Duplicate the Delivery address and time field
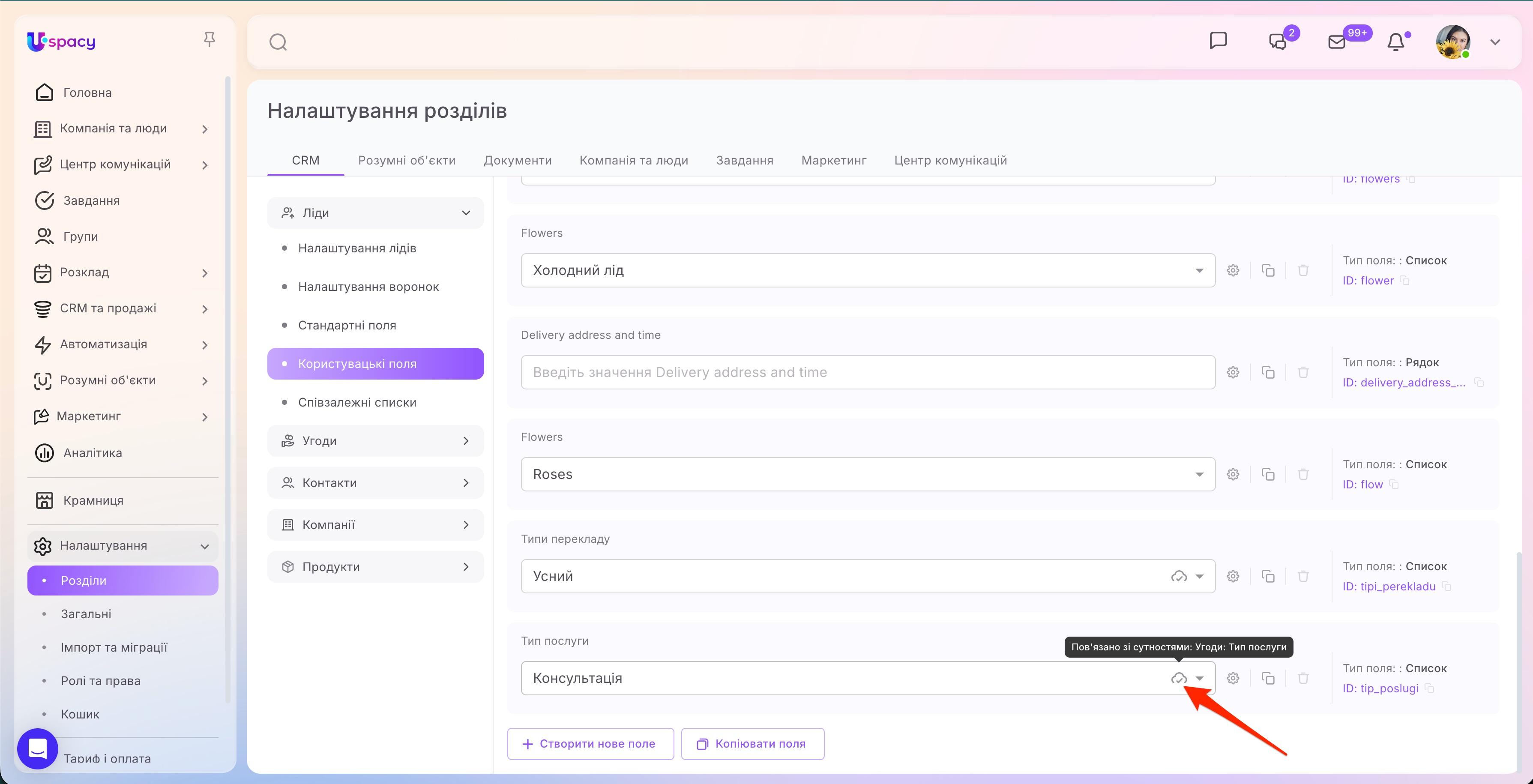The width and height of the screenshot is (1533, 784). click(x=1268, y=372)
